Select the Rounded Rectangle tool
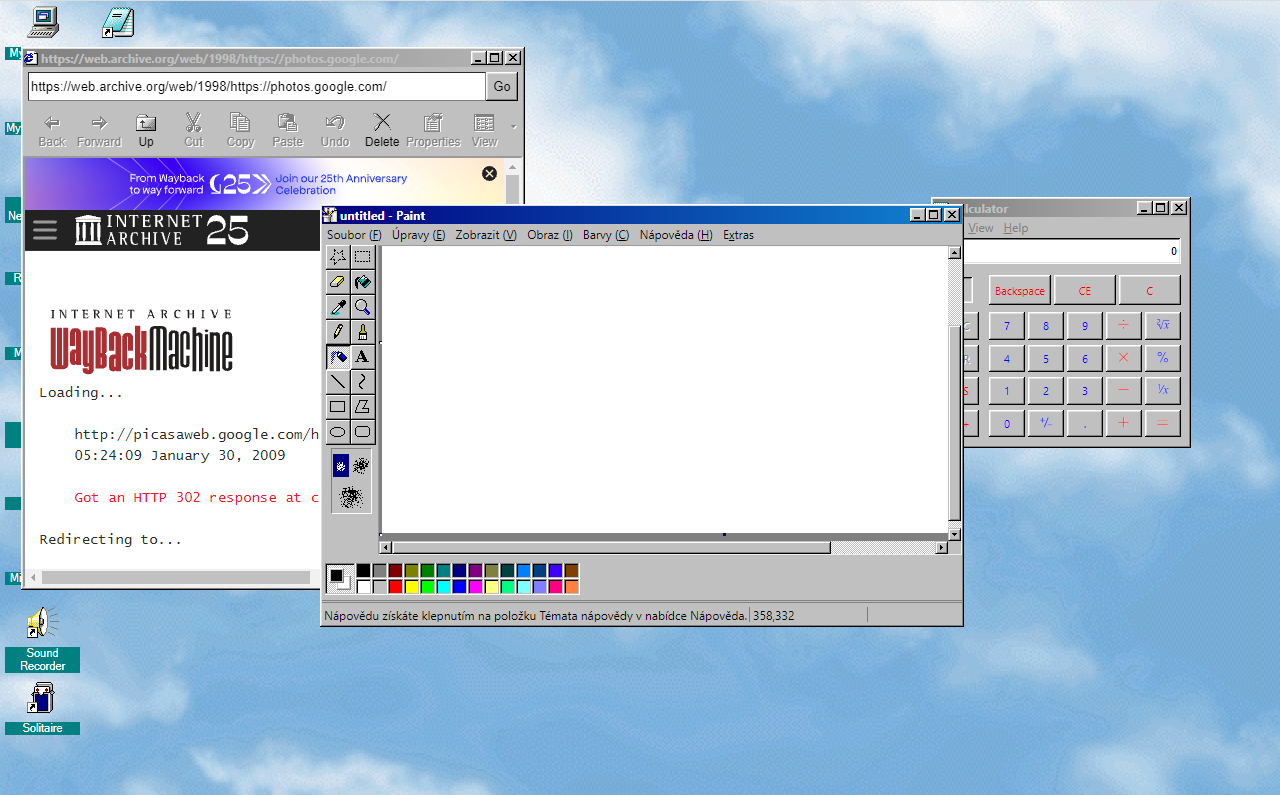 coord(362,432)
